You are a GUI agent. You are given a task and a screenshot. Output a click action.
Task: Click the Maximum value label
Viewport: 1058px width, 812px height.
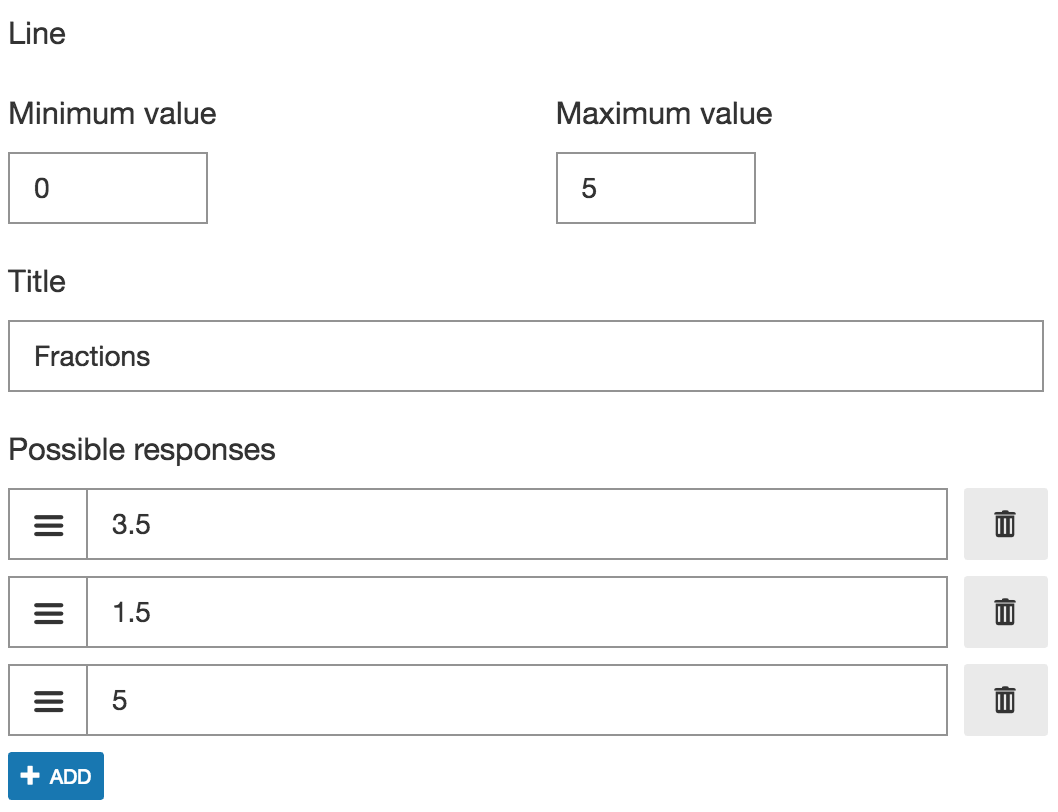[664, 113]
